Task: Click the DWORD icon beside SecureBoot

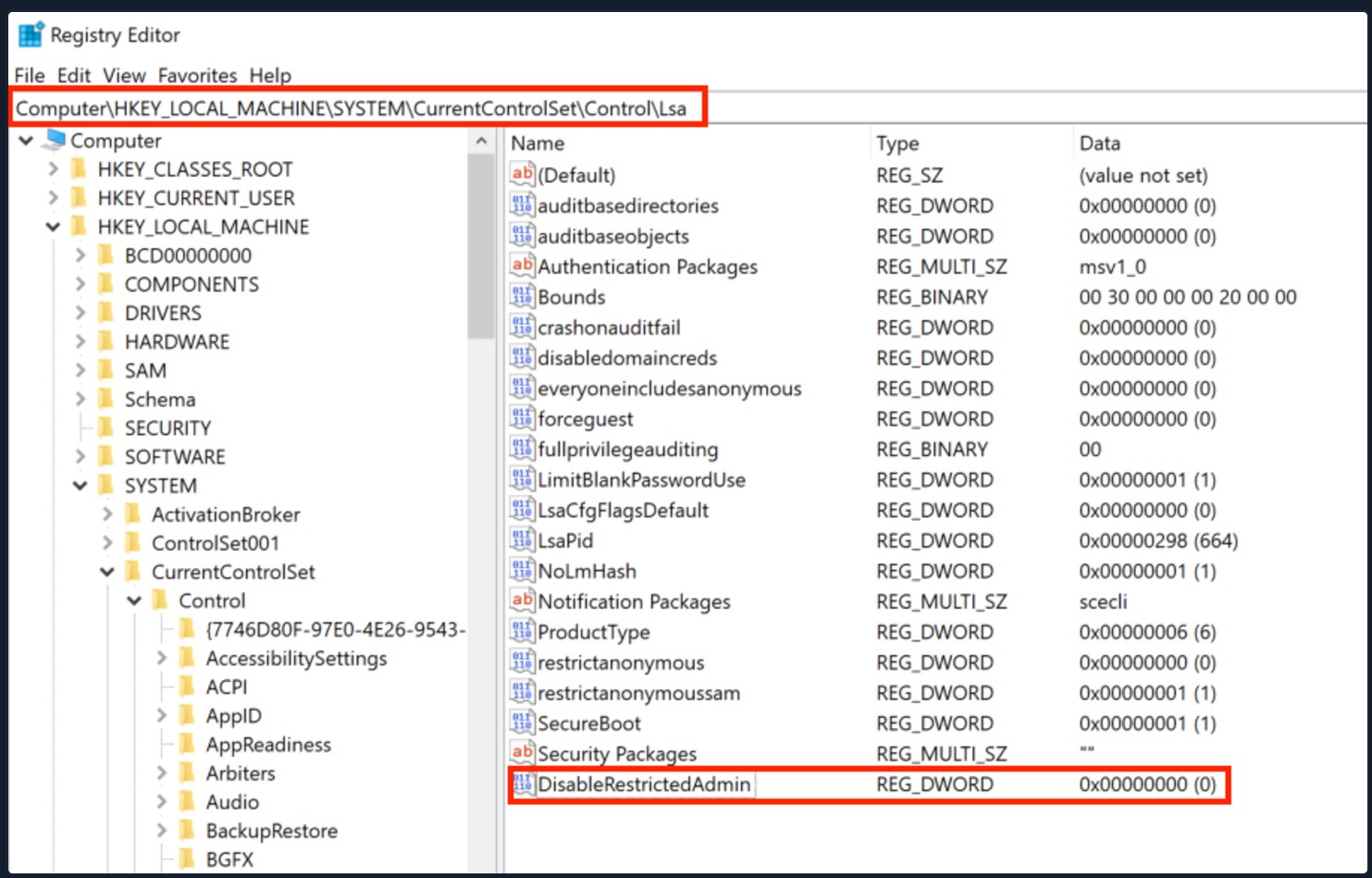Action: click(522, 723)
